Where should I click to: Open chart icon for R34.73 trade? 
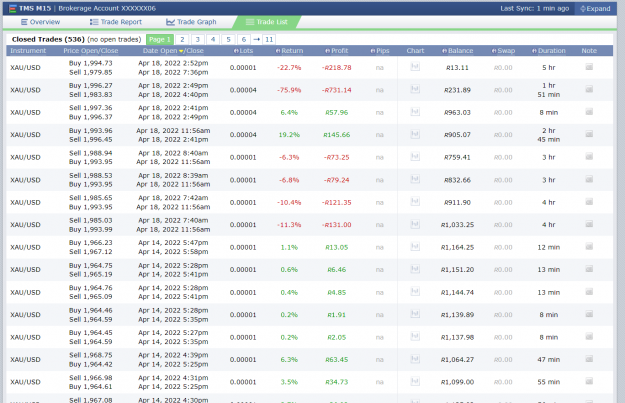(x=415, y=381)
